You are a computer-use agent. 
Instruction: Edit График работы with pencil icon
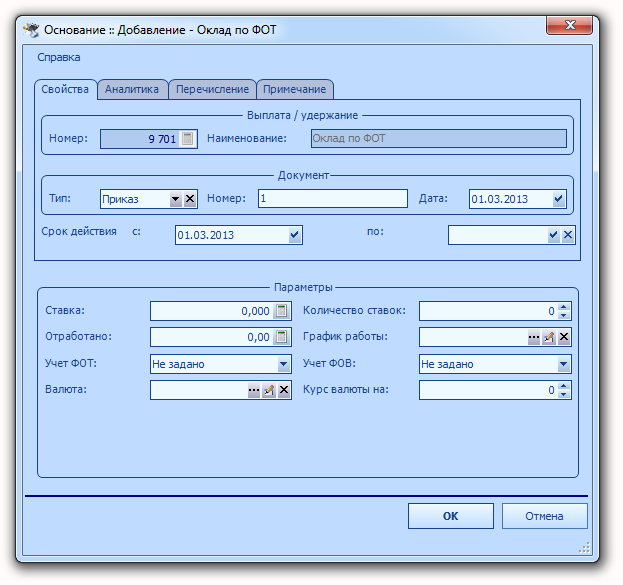point(549,337)
